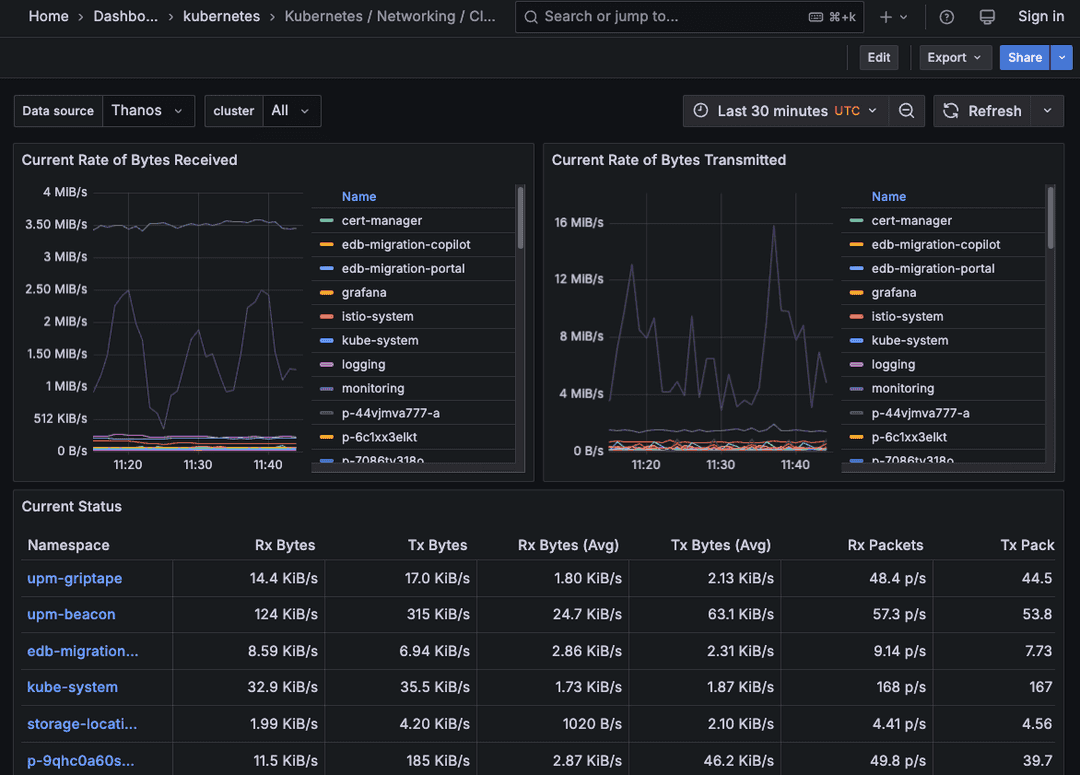The image size is (1080, 775).
Task: Click the Current Status panel title
Action: point(72,506)
